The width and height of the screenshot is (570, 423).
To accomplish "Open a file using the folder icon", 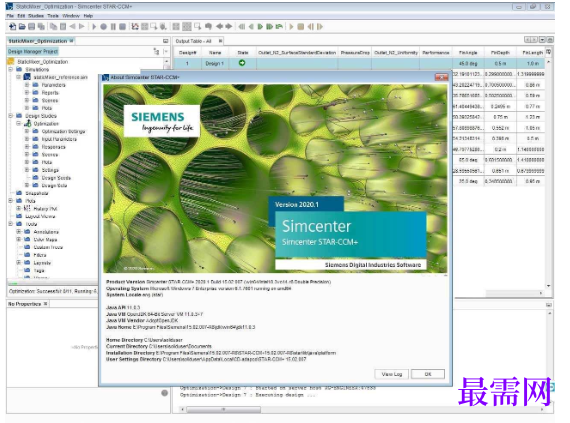I will coord(22,26).
